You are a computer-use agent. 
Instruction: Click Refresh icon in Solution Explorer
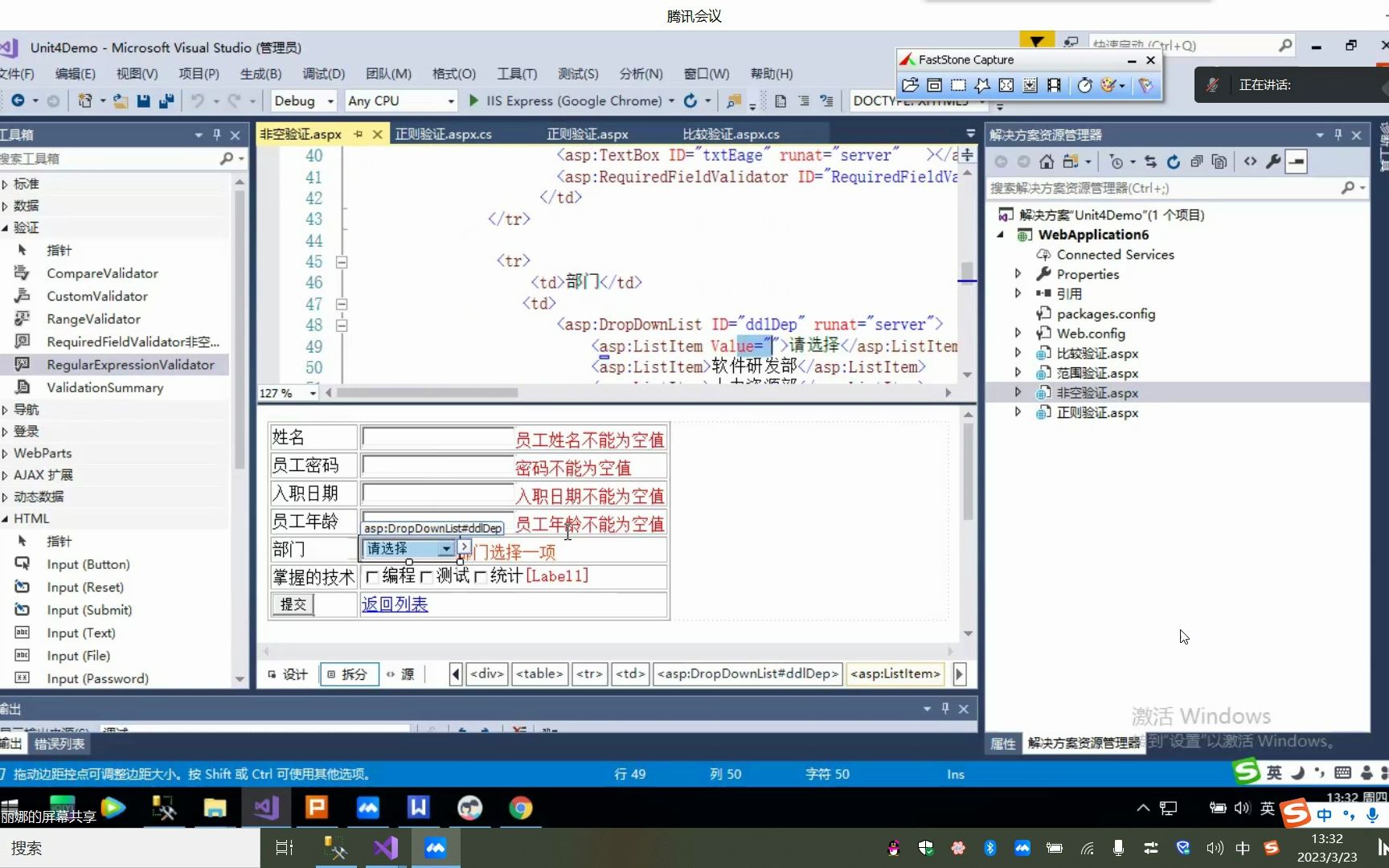coord(1174,162)
